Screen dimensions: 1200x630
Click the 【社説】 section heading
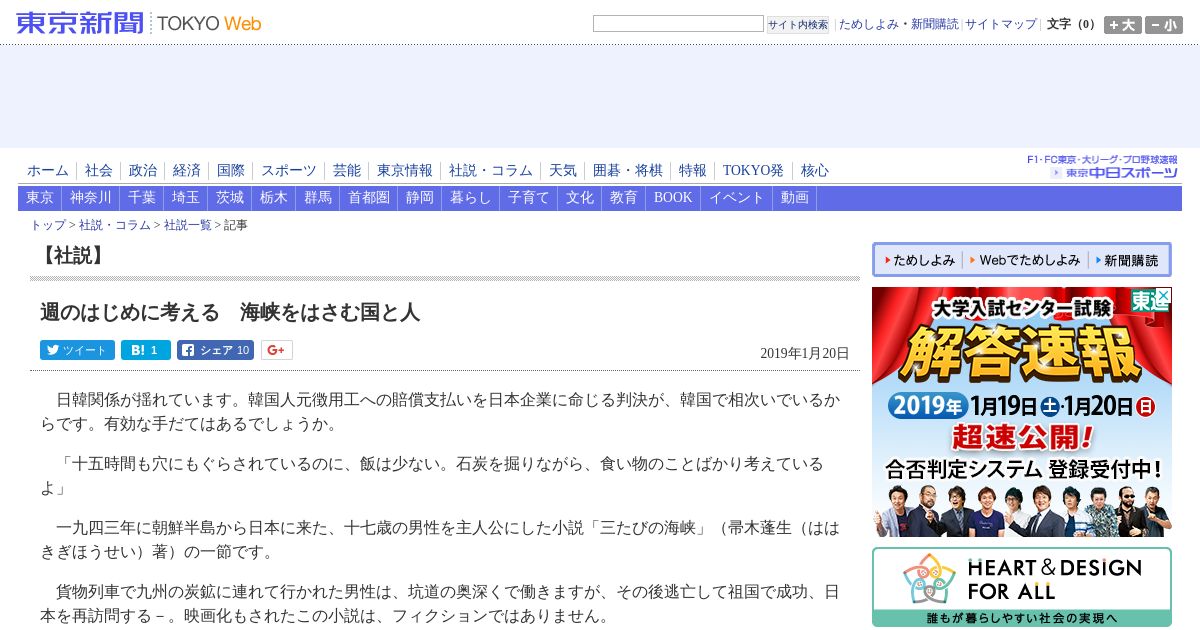(73, 255)
